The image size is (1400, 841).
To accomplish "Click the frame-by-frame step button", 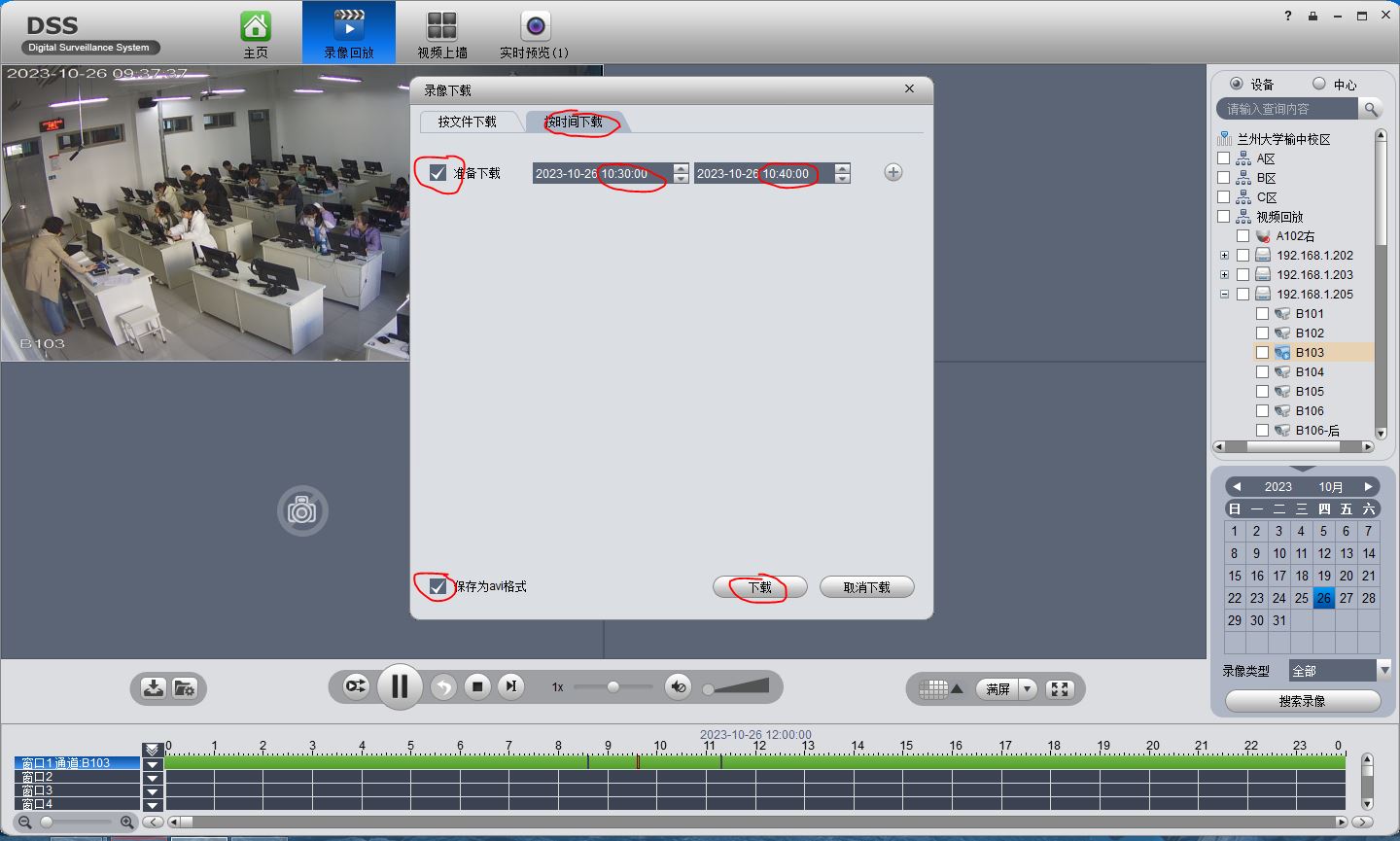I will (x=511, y=686).
